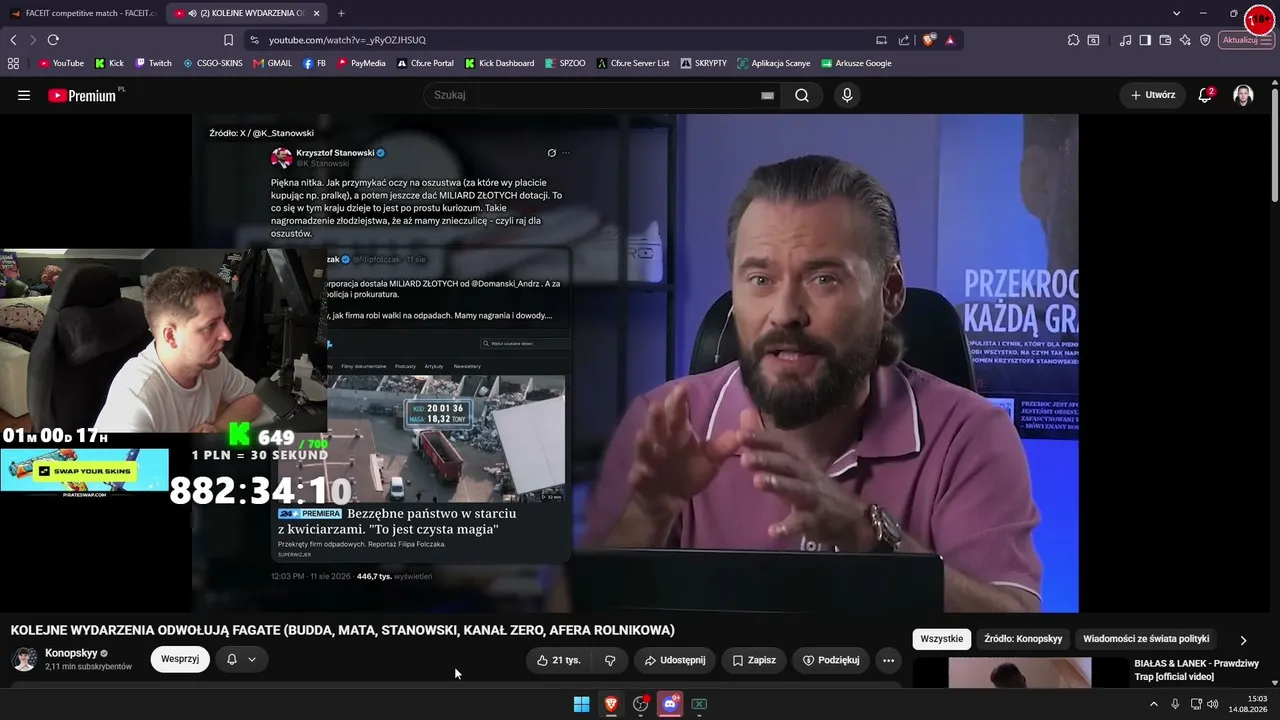Open the Kick Dashboard bookmark
Image resolution: width=1280 pixels, height=720 pixels.
(499, 63)
